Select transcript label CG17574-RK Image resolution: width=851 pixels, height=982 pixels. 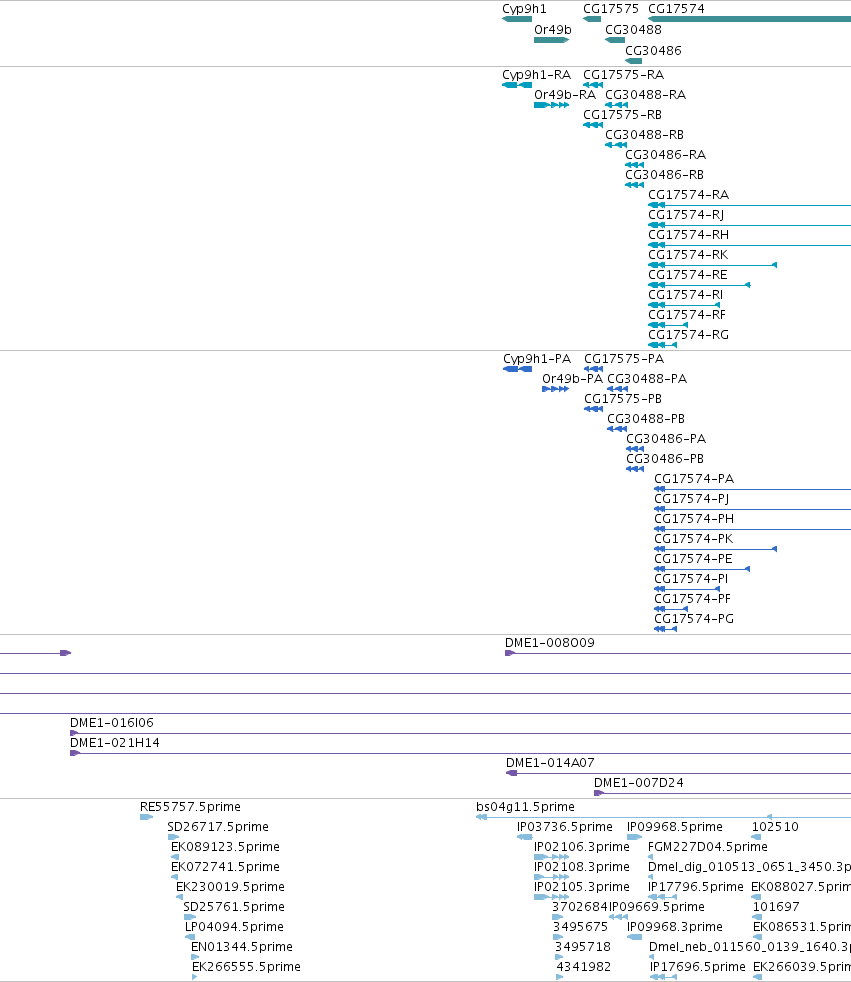coord(688,255)
